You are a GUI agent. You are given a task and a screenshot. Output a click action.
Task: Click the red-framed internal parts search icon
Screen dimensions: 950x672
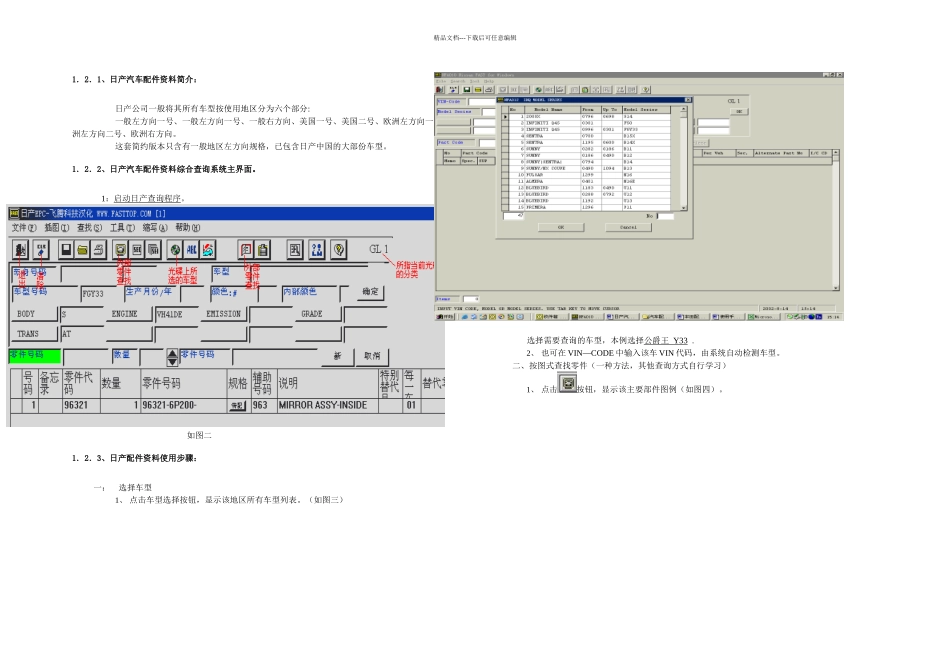point(246,250)
